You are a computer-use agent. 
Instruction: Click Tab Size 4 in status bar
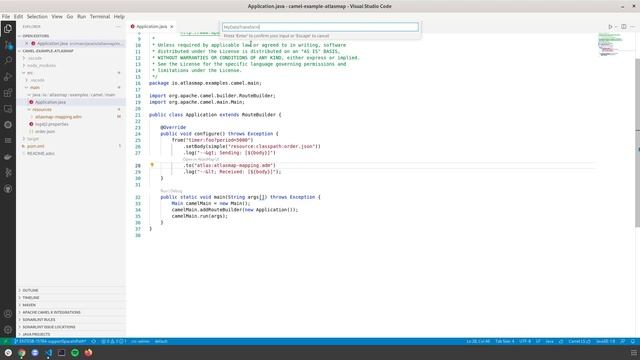tap(505, 341)
